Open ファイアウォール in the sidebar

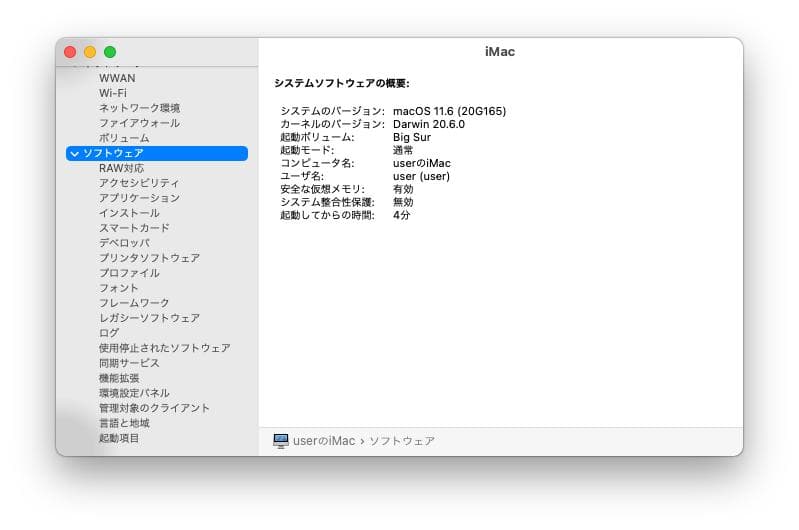[139, 123]
